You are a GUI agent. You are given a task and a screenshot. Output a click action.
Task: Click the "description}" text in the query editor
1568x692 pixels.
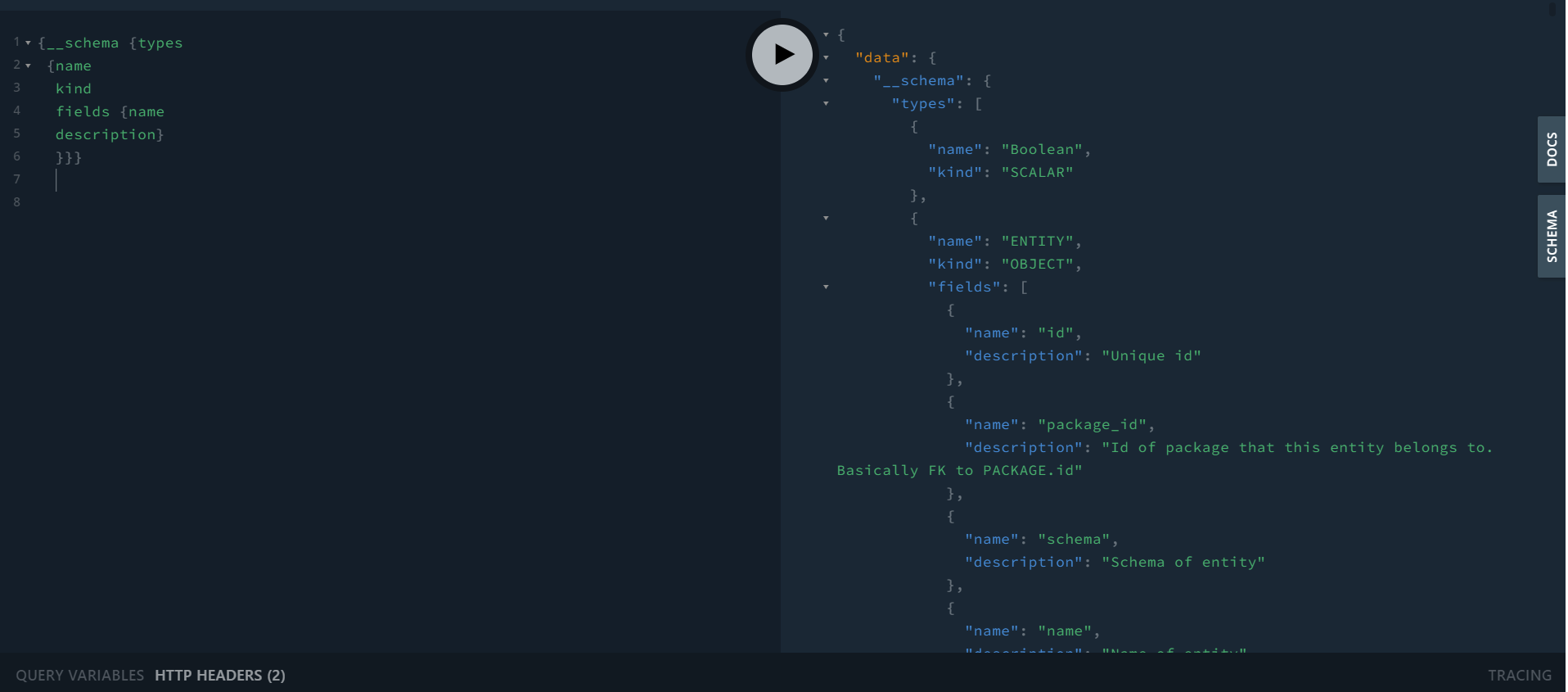click(x=109, y=134)
